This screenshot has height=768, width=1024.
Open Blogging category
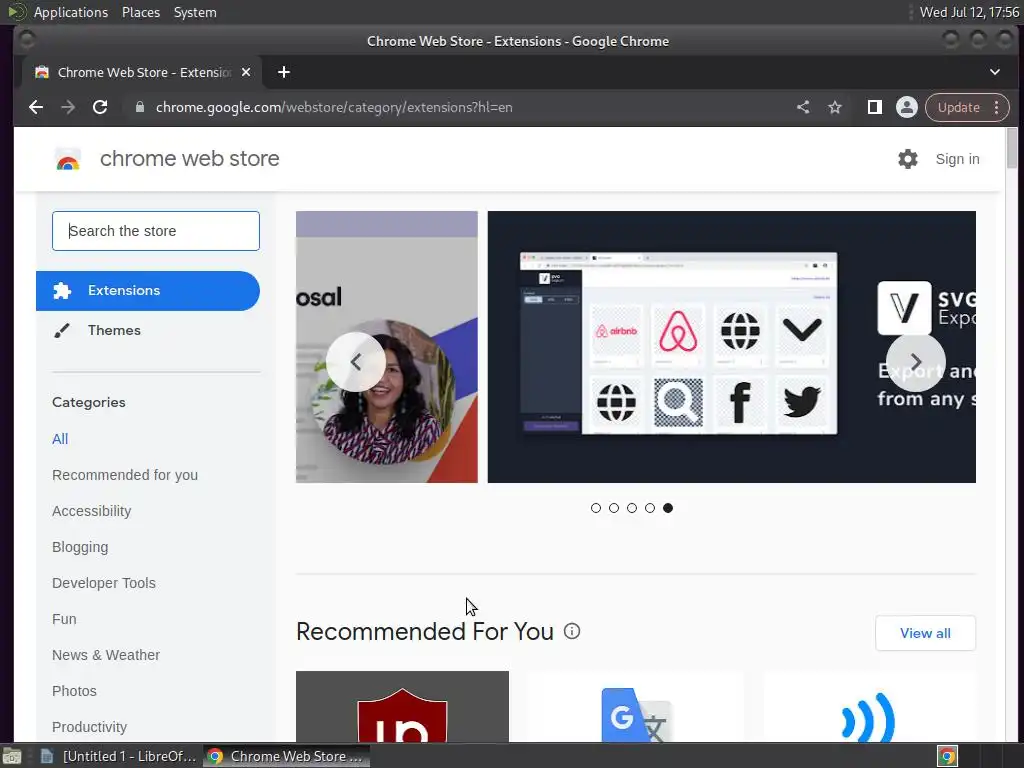point(80,547)
